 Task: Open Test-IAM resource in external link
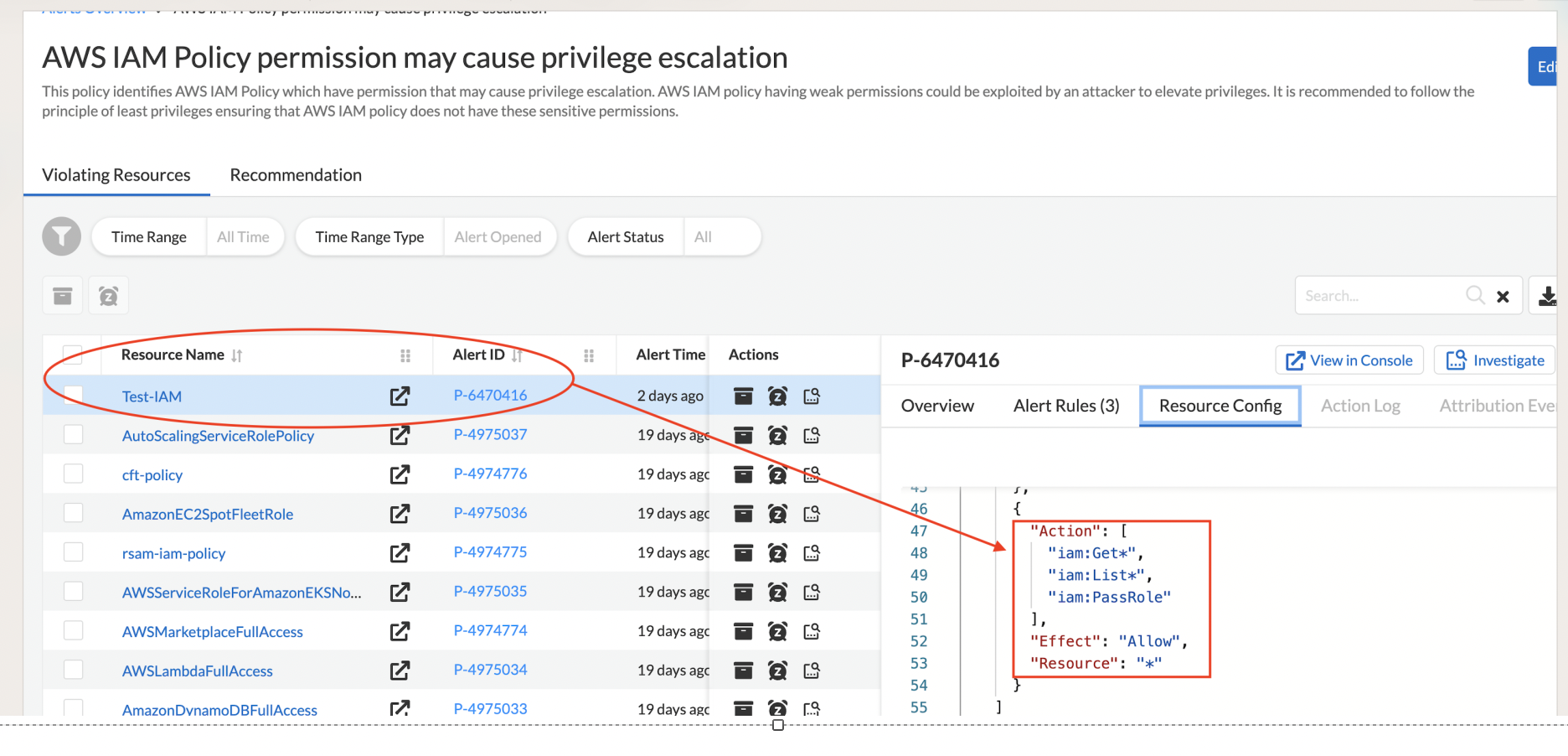pos(400,396)
